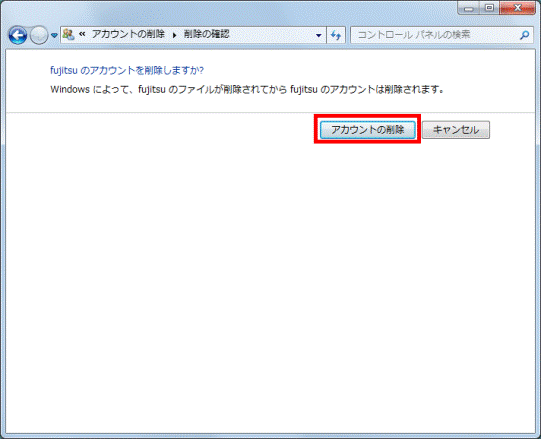Click the blue Back arrow button

point(18,35)
